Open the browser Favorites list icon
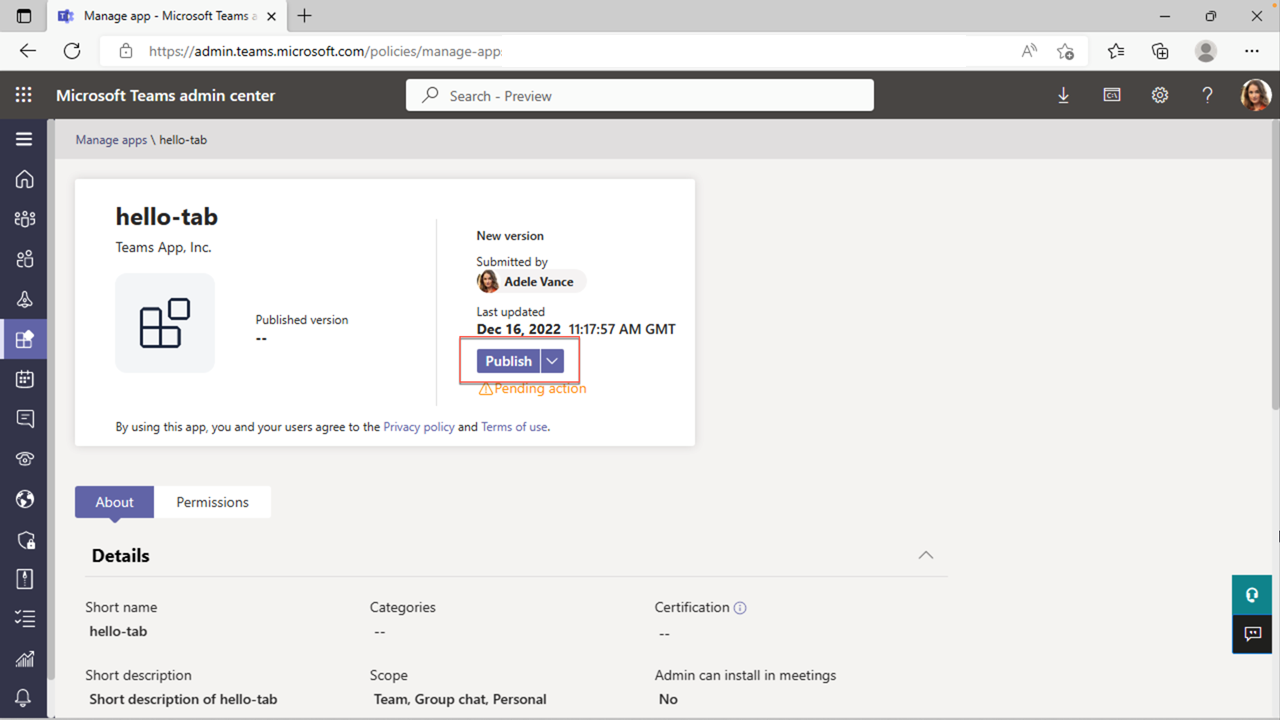 pos(1115,51)
